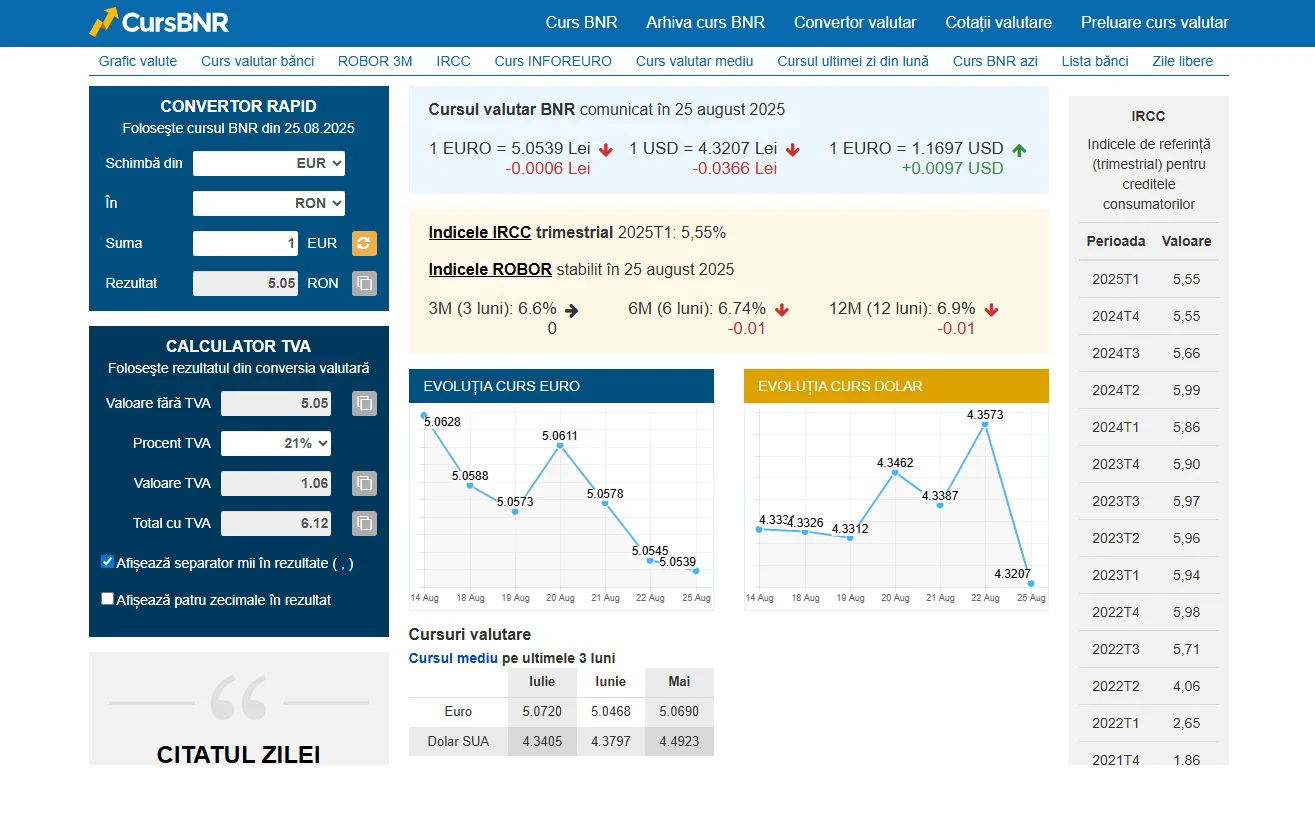Click the Iulie column header
This screenshot has width=1315, height=813.
[x=542, y=682]
